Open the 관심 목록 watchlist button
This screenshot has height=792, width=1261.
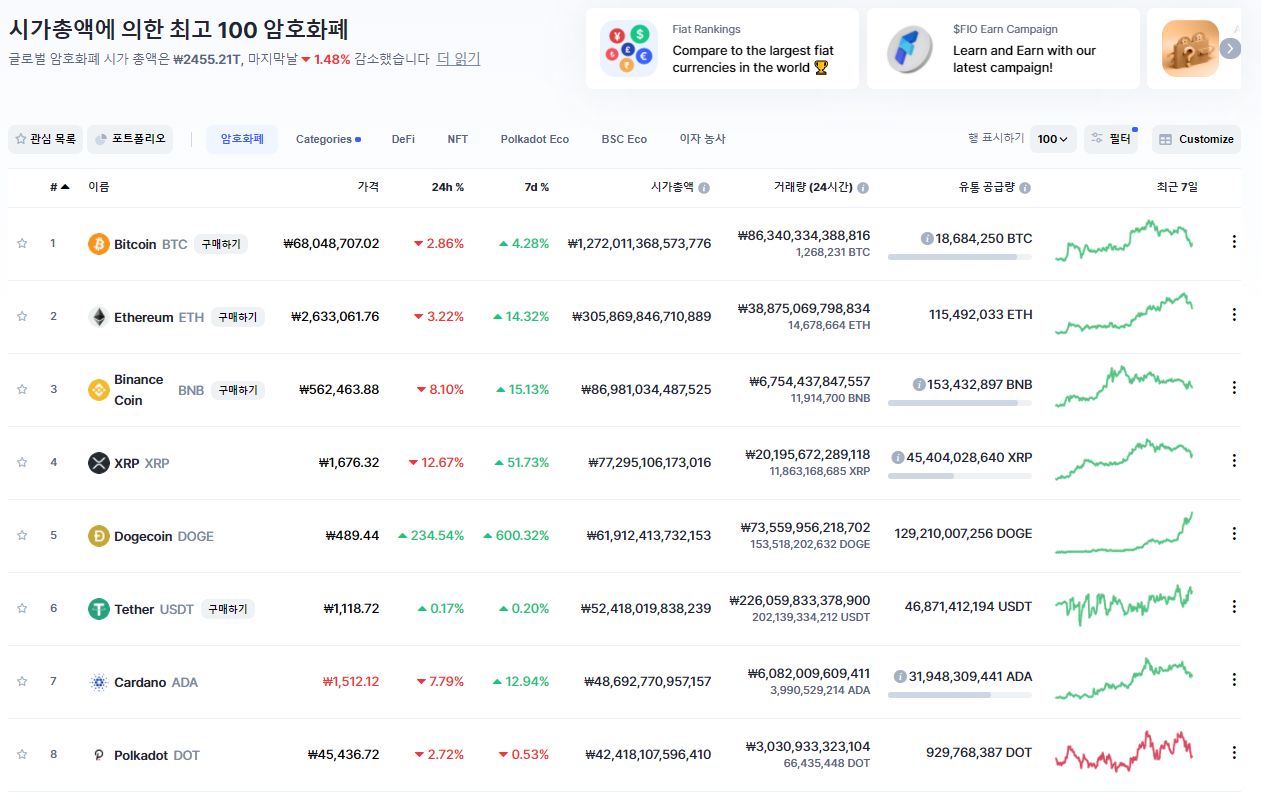coord(45,139)
